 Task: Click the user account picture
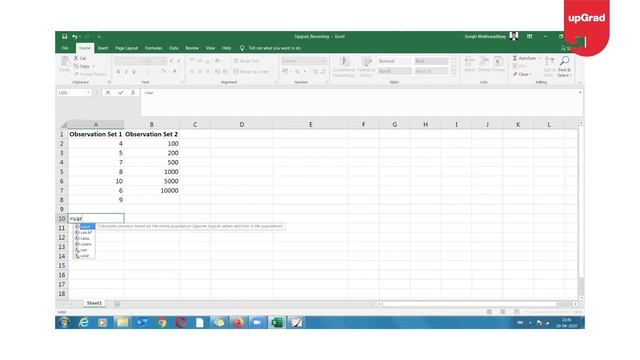(513, 36)
